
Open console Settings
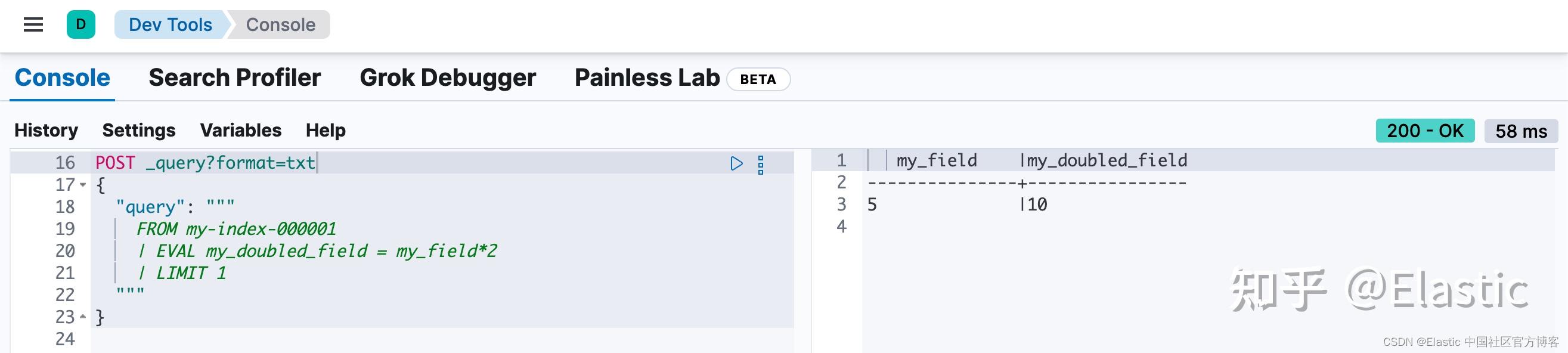pos(139,130)
